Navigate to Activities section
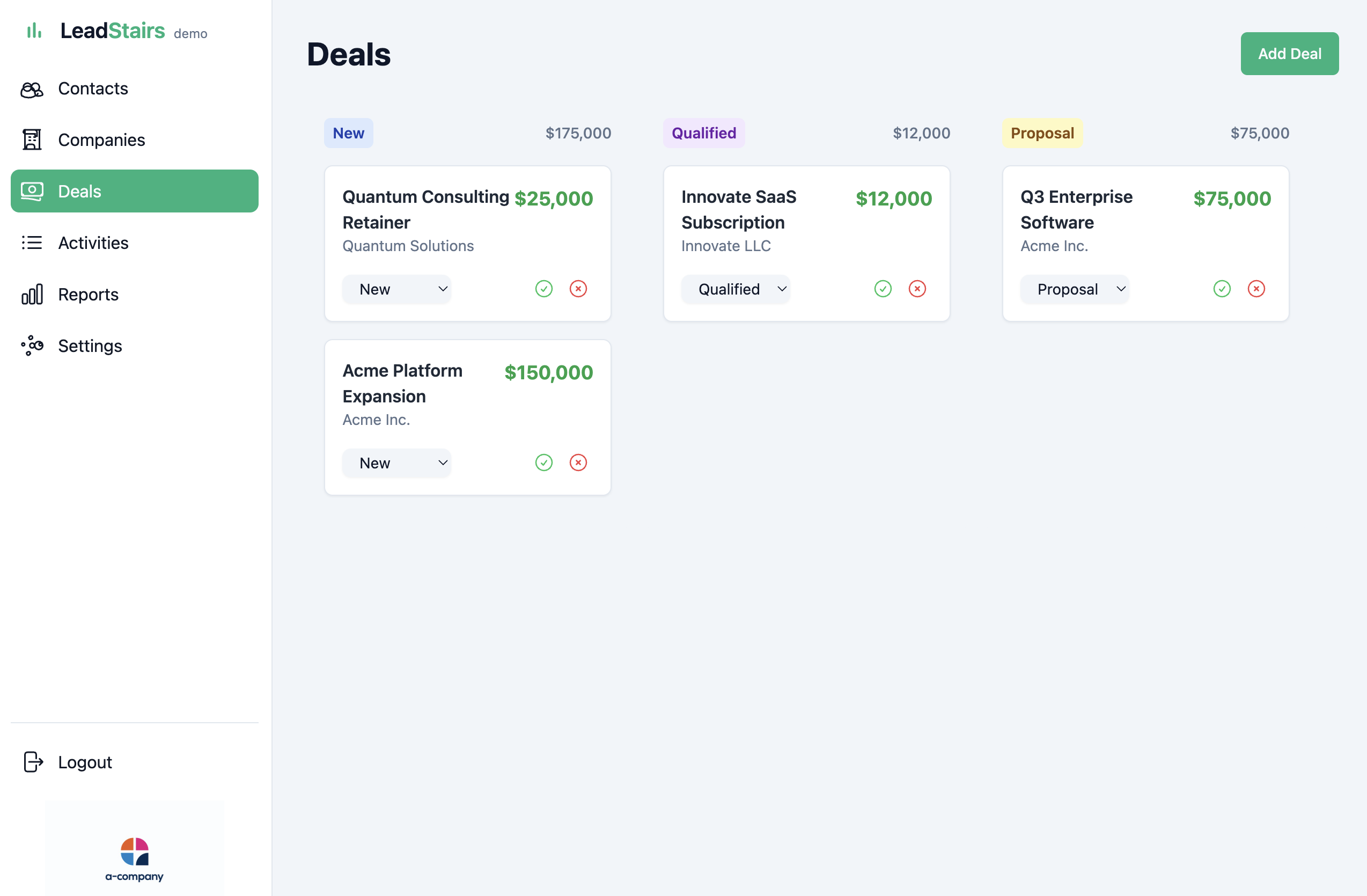Image resolution: width=1367 pixels, height=896 pixels. tap(93, 243)
